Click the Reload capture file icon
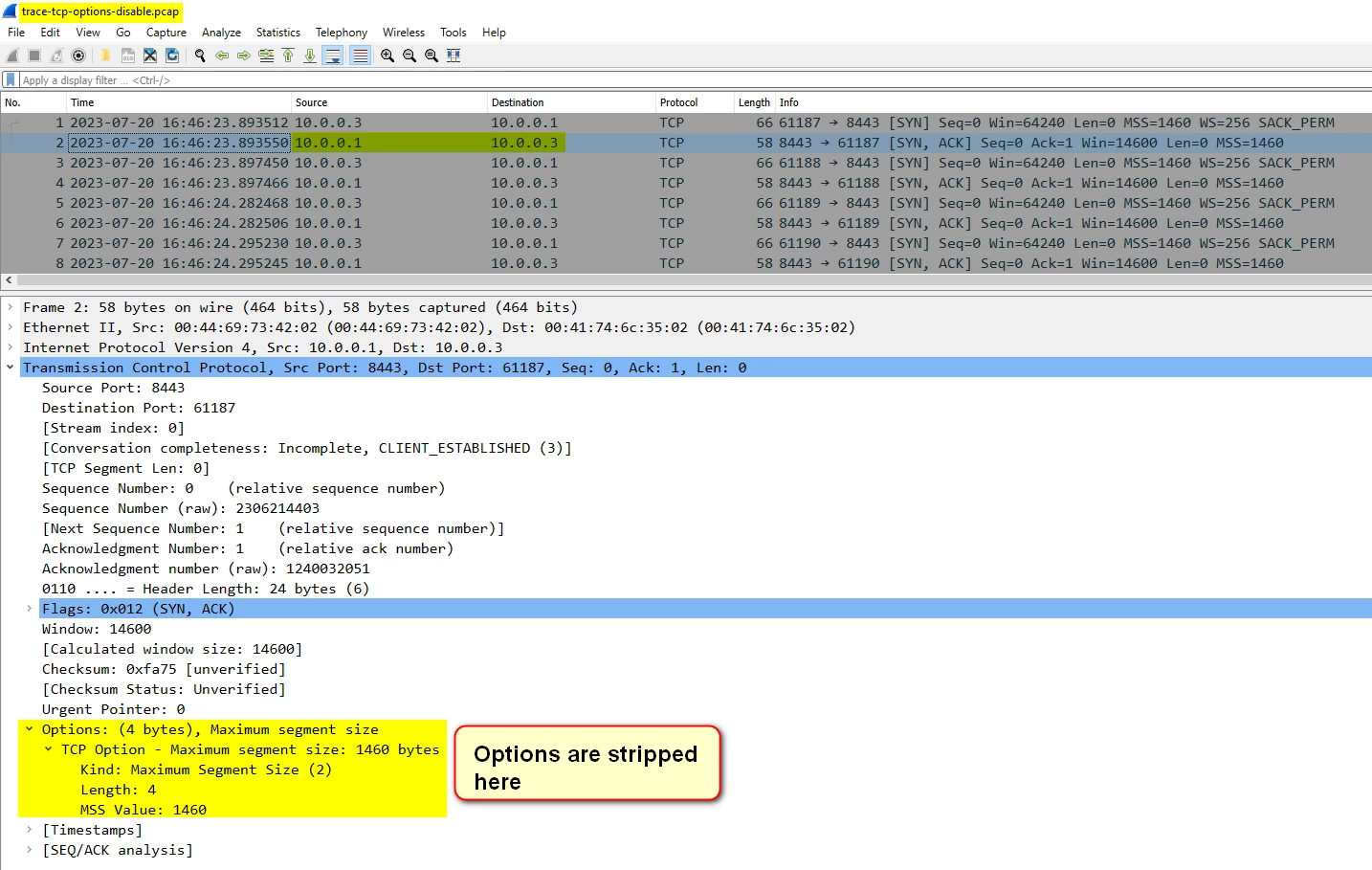This screenshot has width=1372, height=870. click(x=172, y=56)
